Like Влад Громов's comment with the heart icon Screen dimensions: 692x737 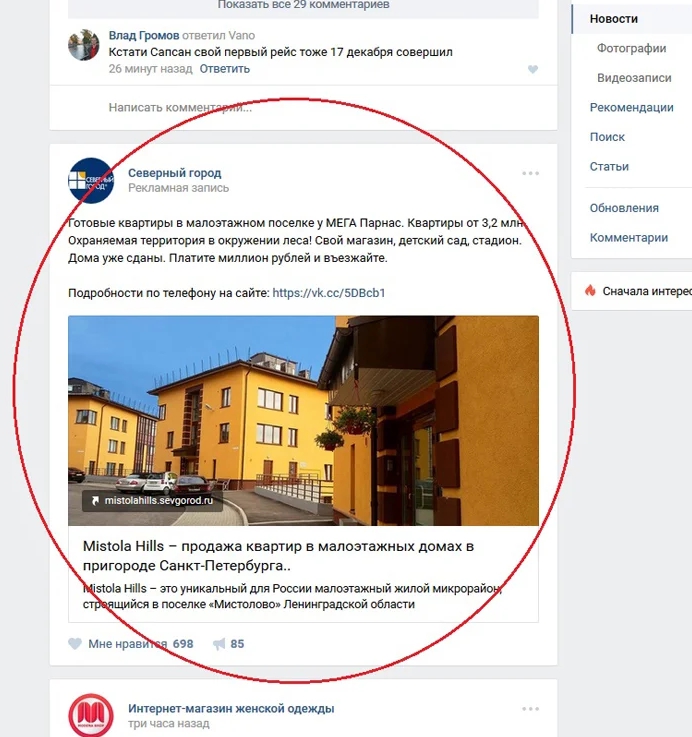pos(533,69)
